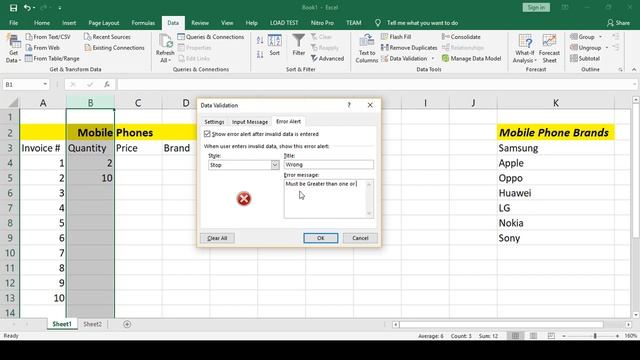The image size is (640, 360).
Task: Open Advanced filter options
Action: (327, 59)
